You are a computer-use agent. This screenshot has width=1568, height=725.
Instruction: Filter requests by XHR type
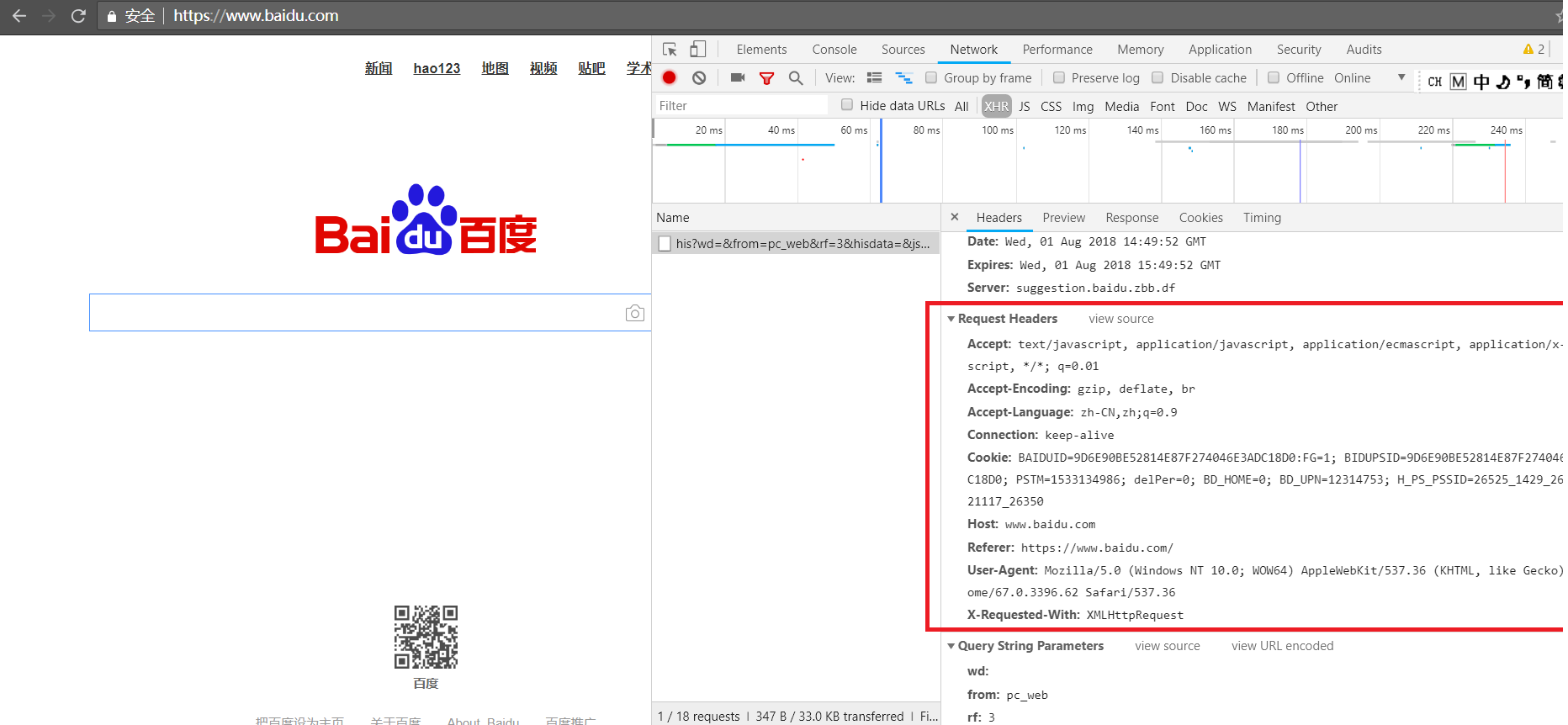click(997, 106)
